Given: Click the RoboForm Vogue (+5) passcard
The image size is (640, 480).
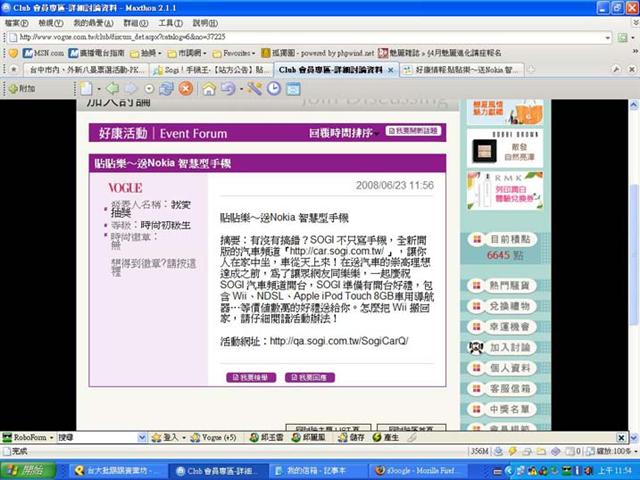Looking at the screenshot, I should [213, 438].
